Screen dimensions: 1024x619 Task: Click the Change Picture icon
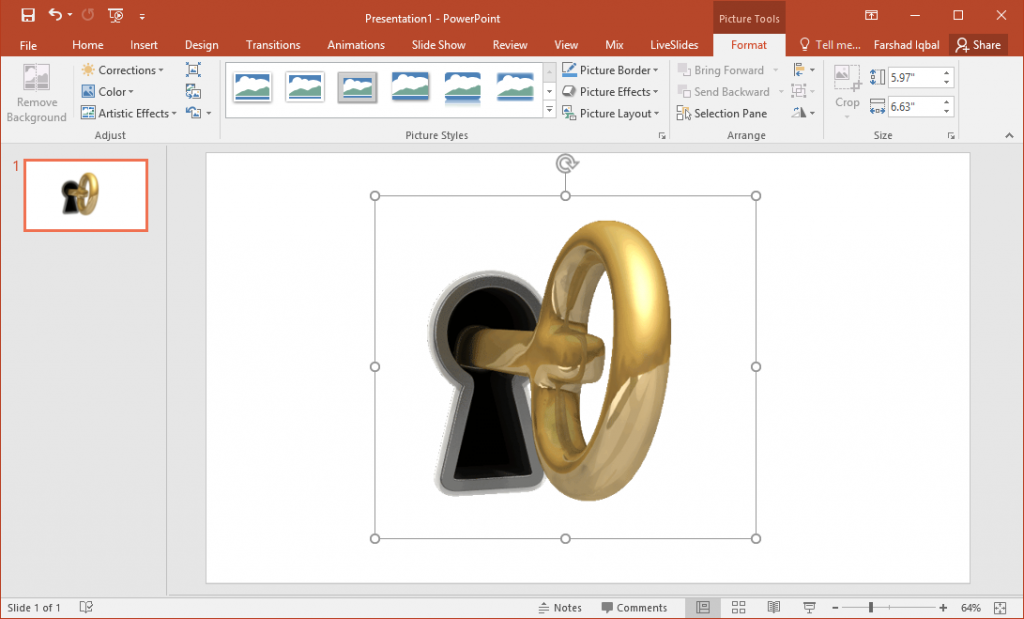coord(192,91)
